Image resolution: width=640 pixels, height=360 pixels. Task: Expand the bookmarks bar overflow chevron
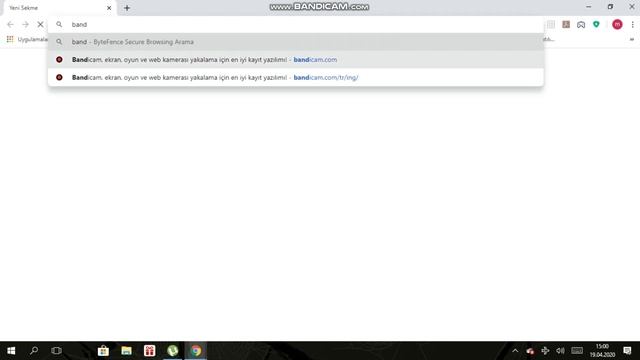click(631, 40)
